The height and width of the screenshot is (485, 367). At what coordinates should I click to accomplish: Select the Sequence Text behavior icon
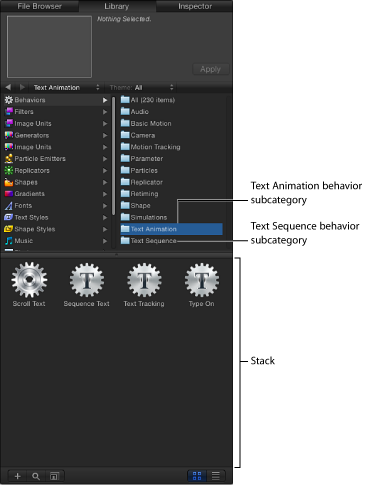87,280
